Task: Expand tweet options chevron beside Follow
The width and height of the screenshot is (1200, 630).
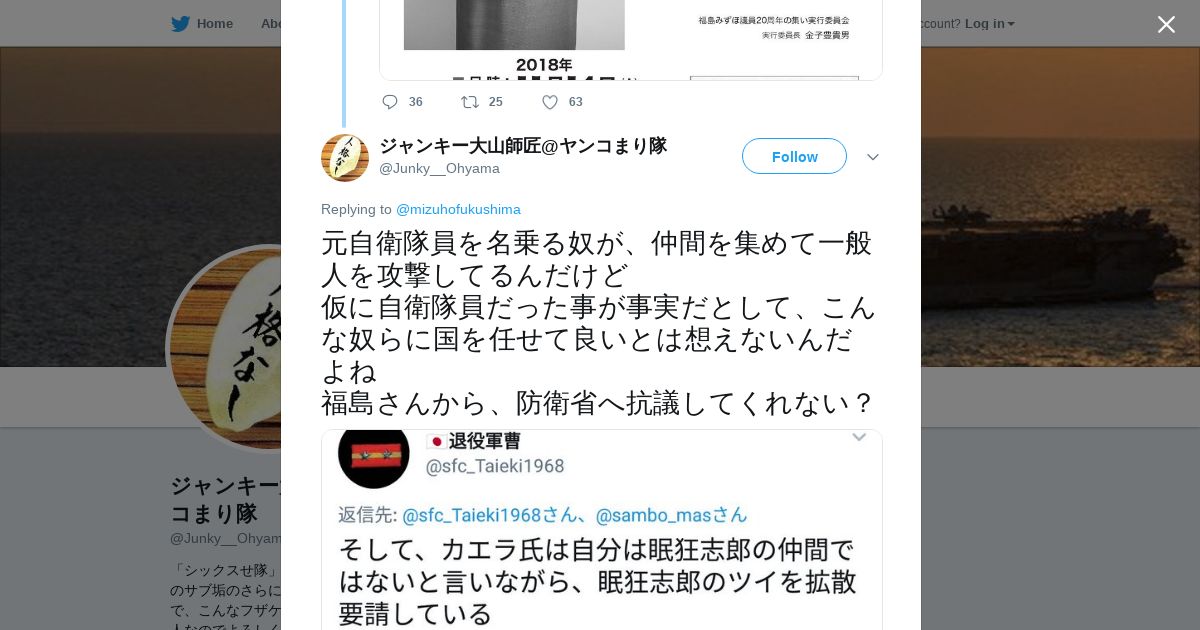Action: (873, 157)
